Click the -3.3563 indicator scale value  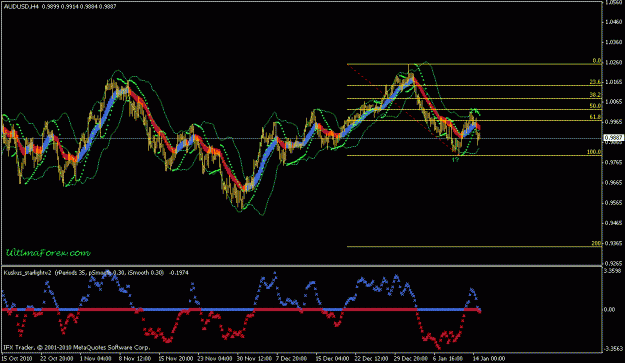pos(613,349)
